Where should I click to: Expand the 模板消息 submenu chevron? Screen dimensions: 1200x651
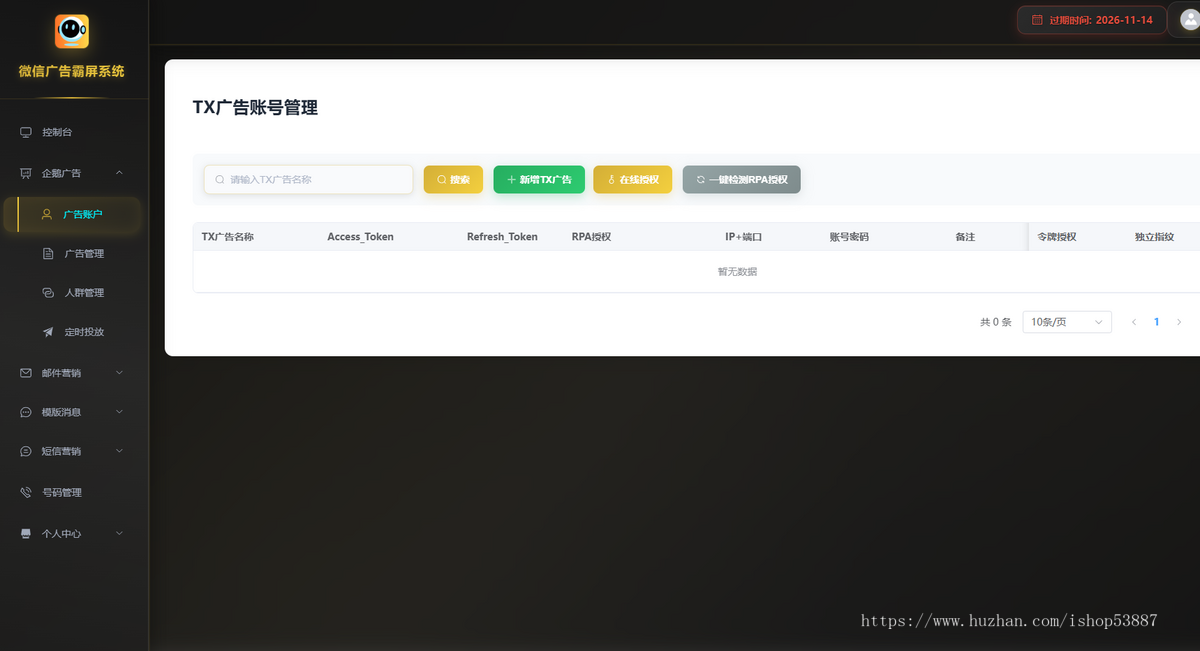click(120, 412)
